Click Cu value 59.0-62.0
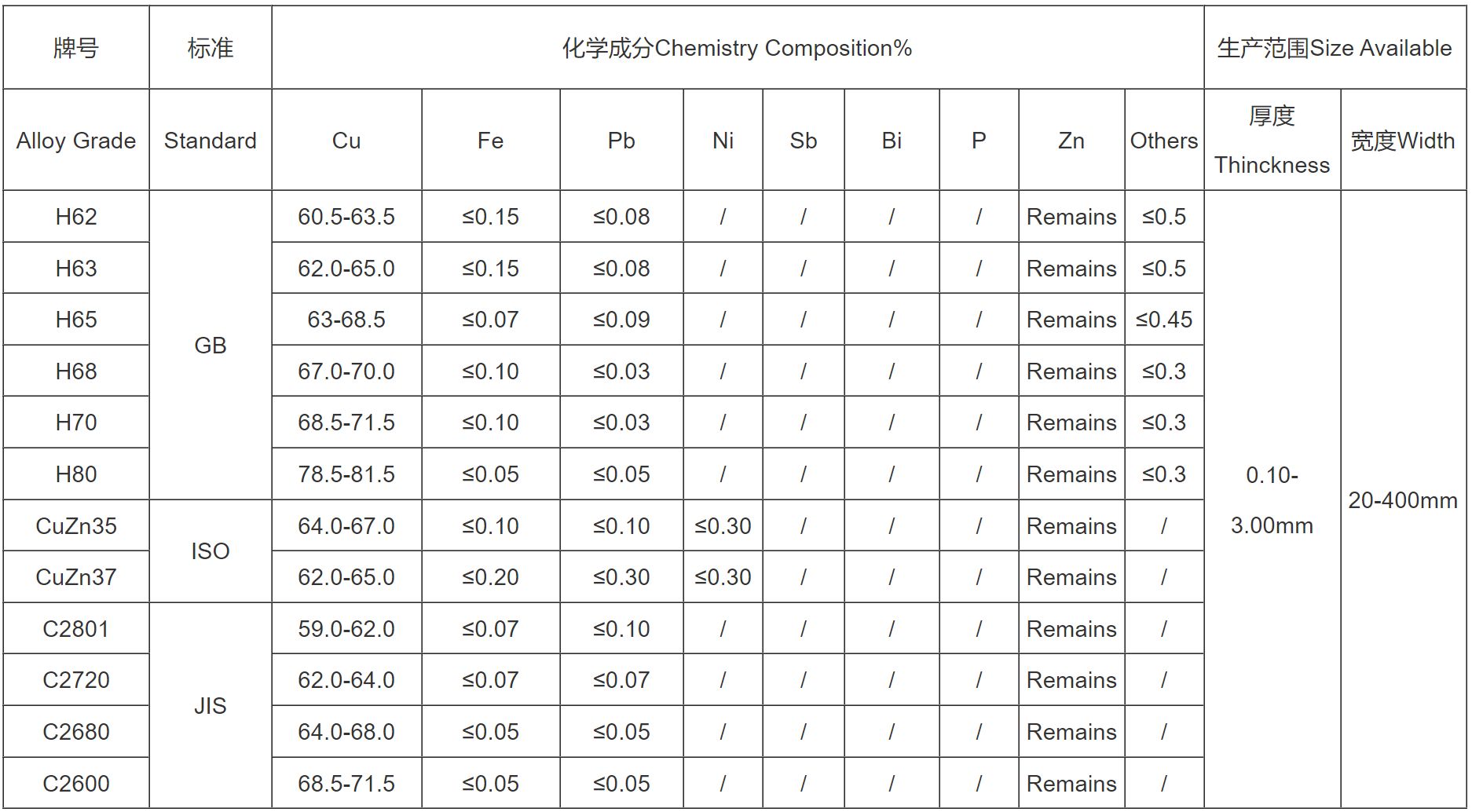 (346, 628)
